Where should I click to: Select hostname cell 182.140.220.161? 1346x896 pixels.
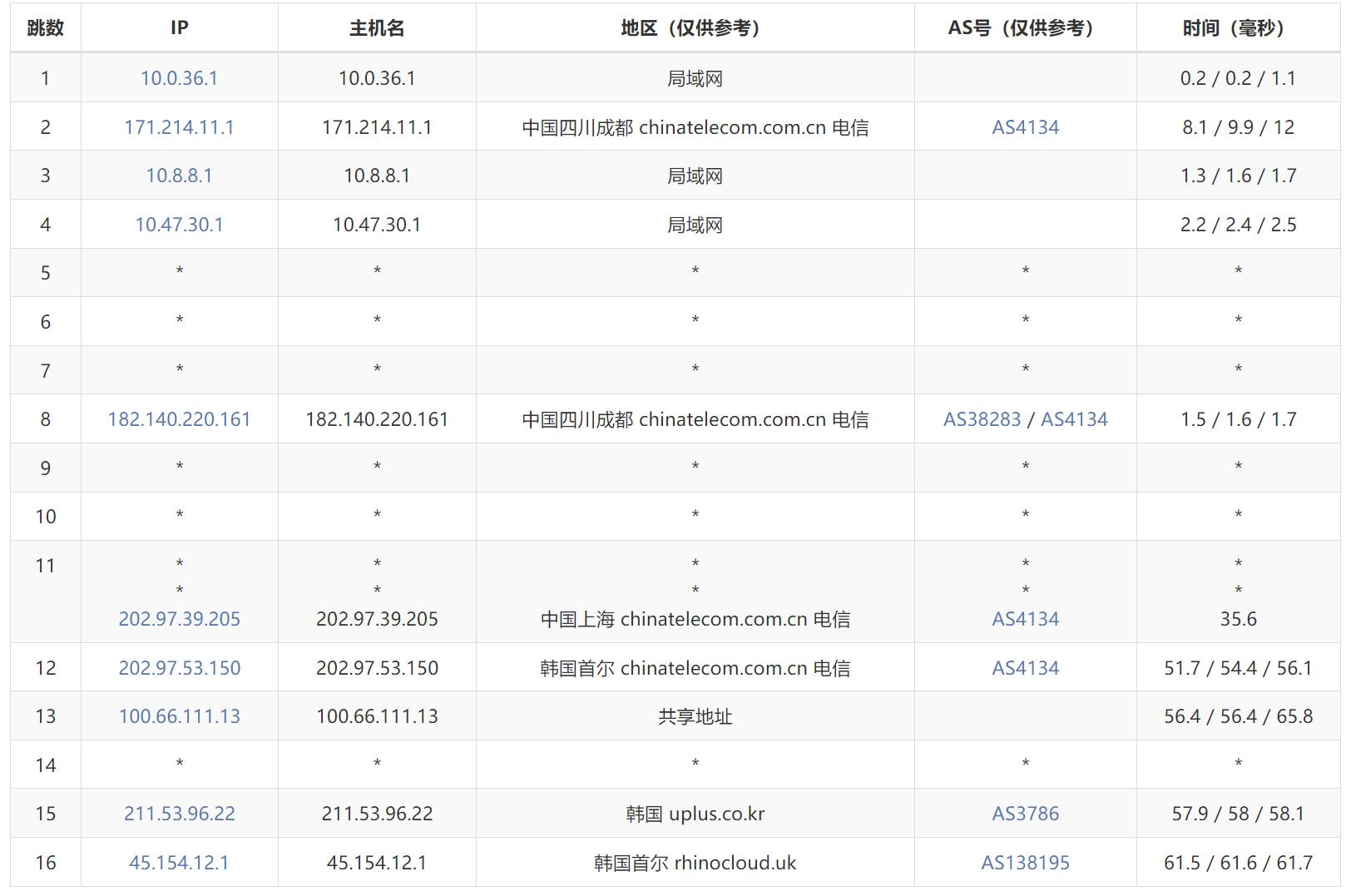pos(377,419)
